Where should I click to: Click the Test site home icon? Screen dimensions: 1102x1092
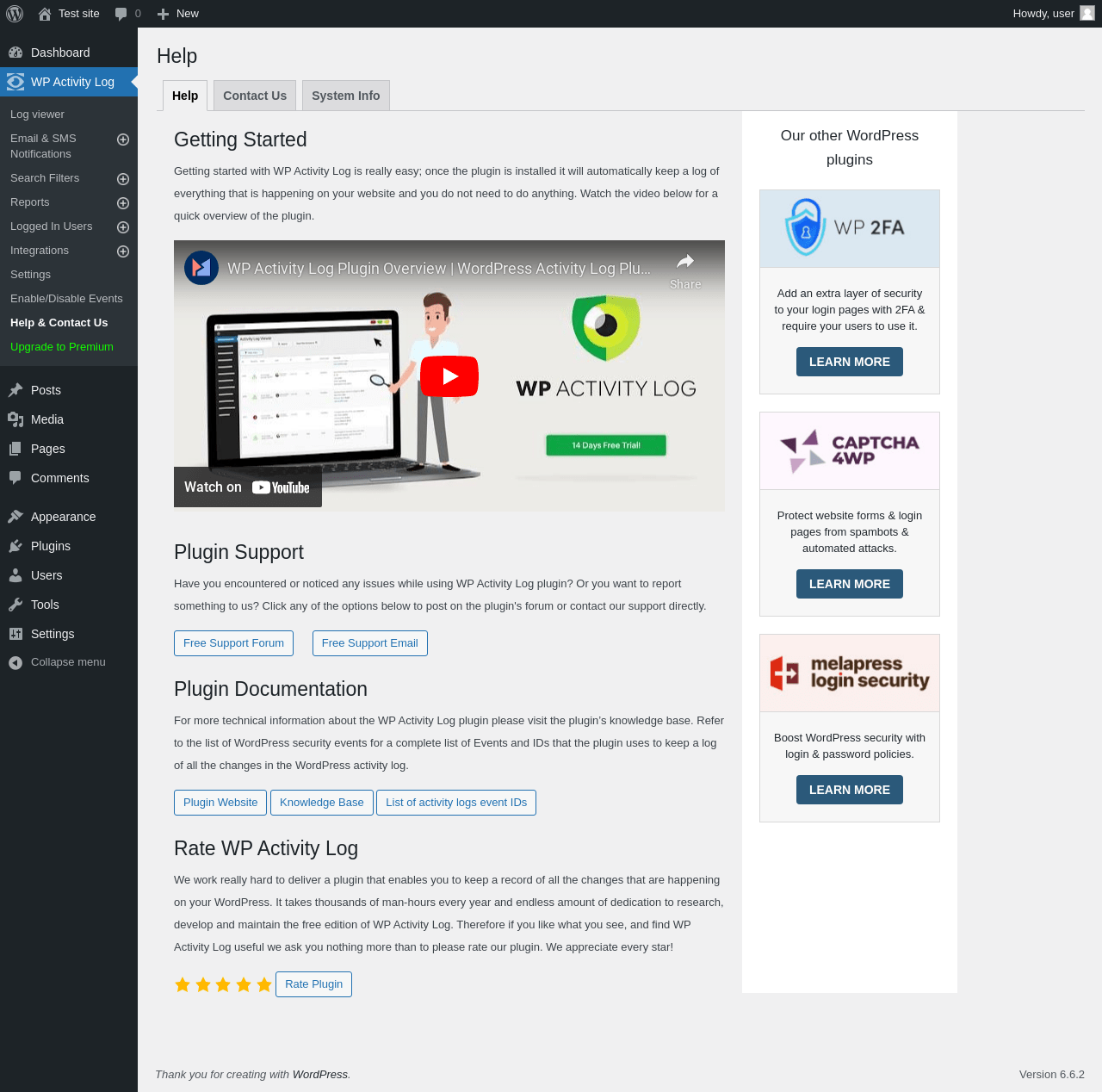coord(45,14)
